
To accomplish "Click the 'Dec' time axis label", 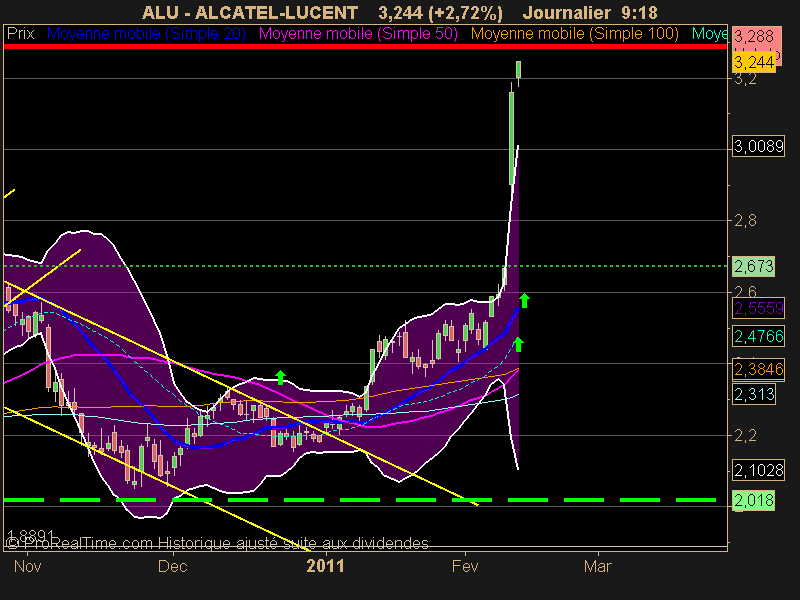I will (x=172, y=566).
